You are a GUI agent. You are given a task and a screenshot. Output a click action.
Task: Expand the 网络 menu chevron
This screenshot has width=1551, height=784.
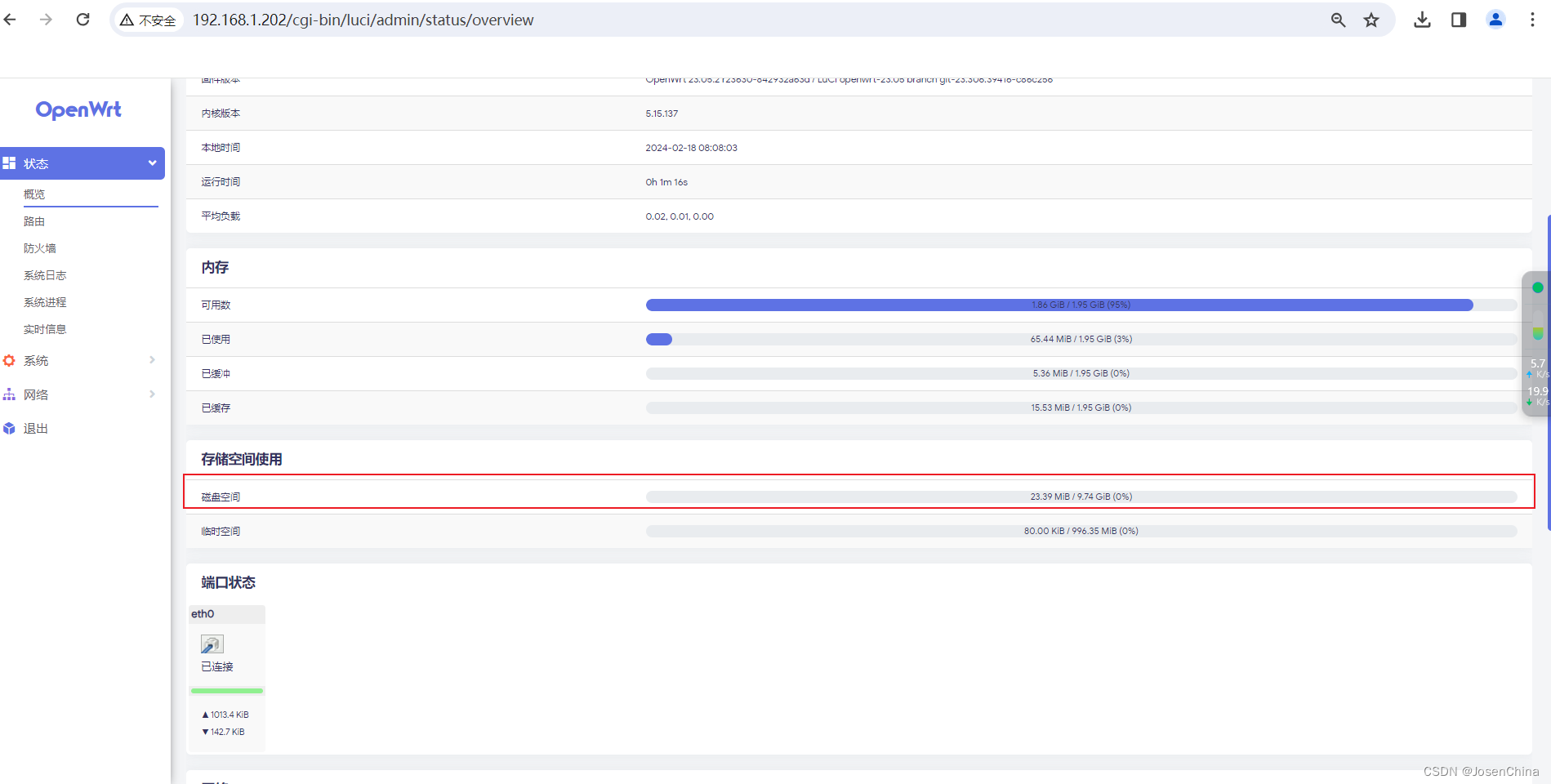[x=152, y=394]
